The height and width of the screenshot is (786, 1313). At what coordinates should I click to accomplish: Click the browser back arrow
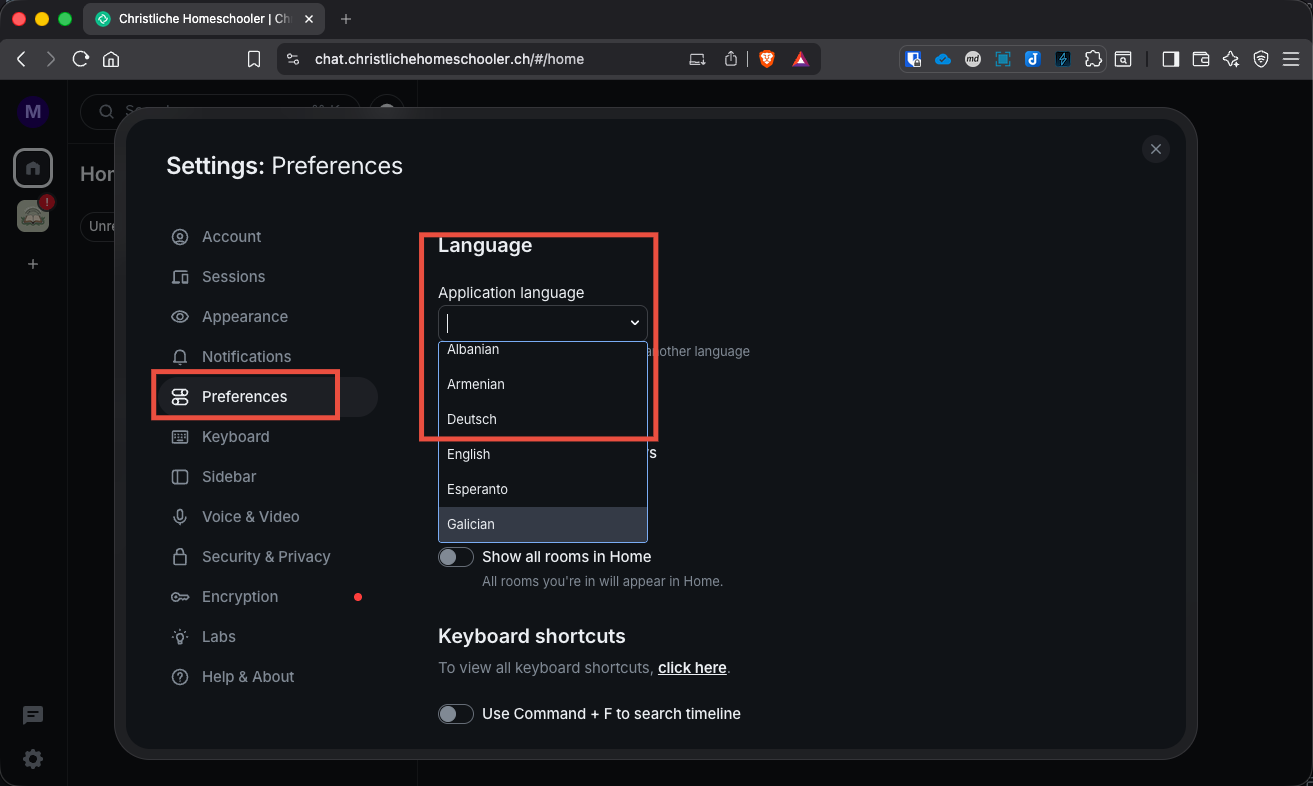21,59
